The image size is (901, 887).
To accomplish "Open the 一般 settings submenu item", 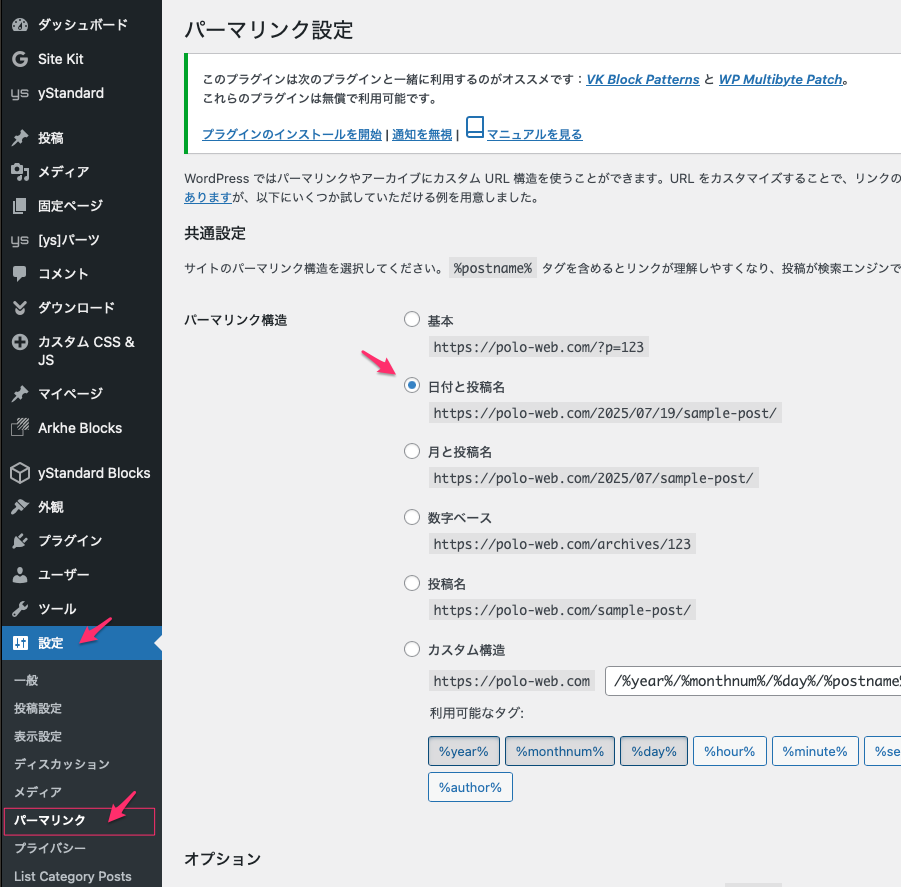I will 27,680.
